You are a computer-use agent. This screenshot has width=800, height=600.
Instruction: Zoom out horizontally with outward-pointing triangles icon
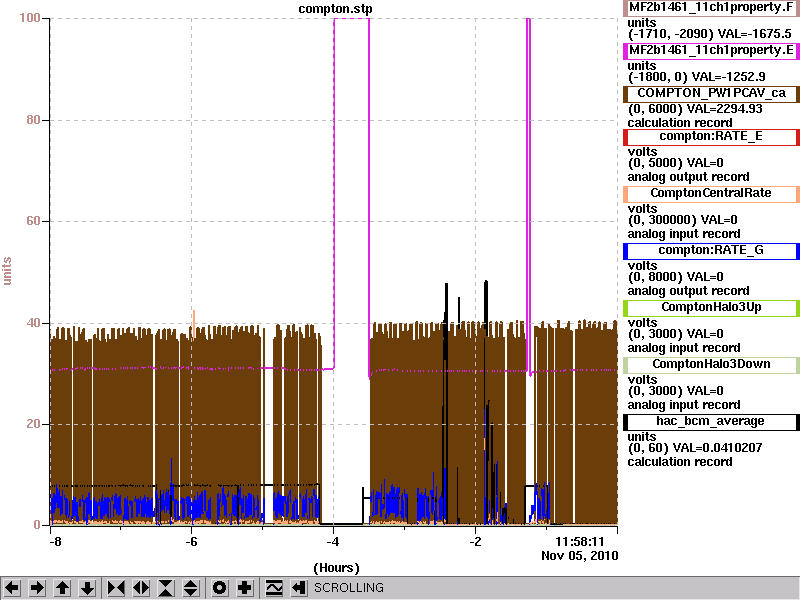(141, 588)
